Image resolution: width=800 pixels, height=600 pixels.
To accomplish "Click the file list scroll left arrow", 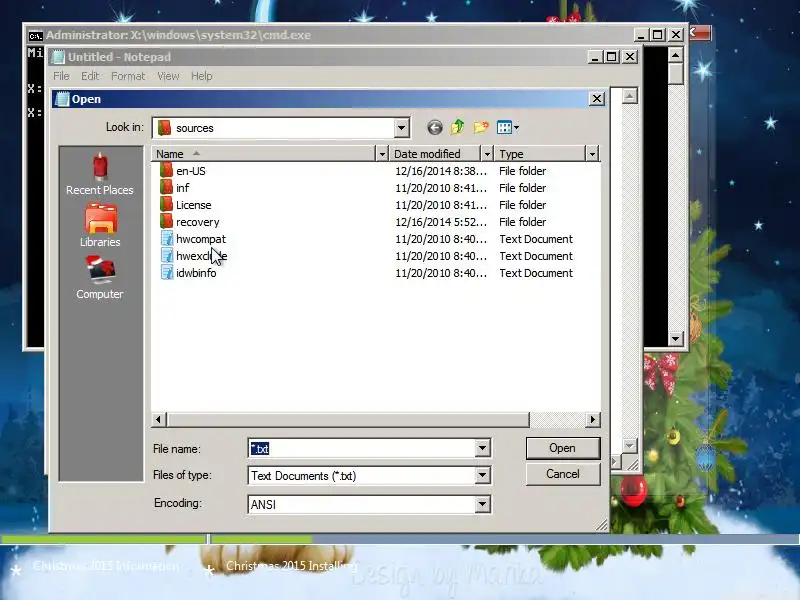I will 159,419.
